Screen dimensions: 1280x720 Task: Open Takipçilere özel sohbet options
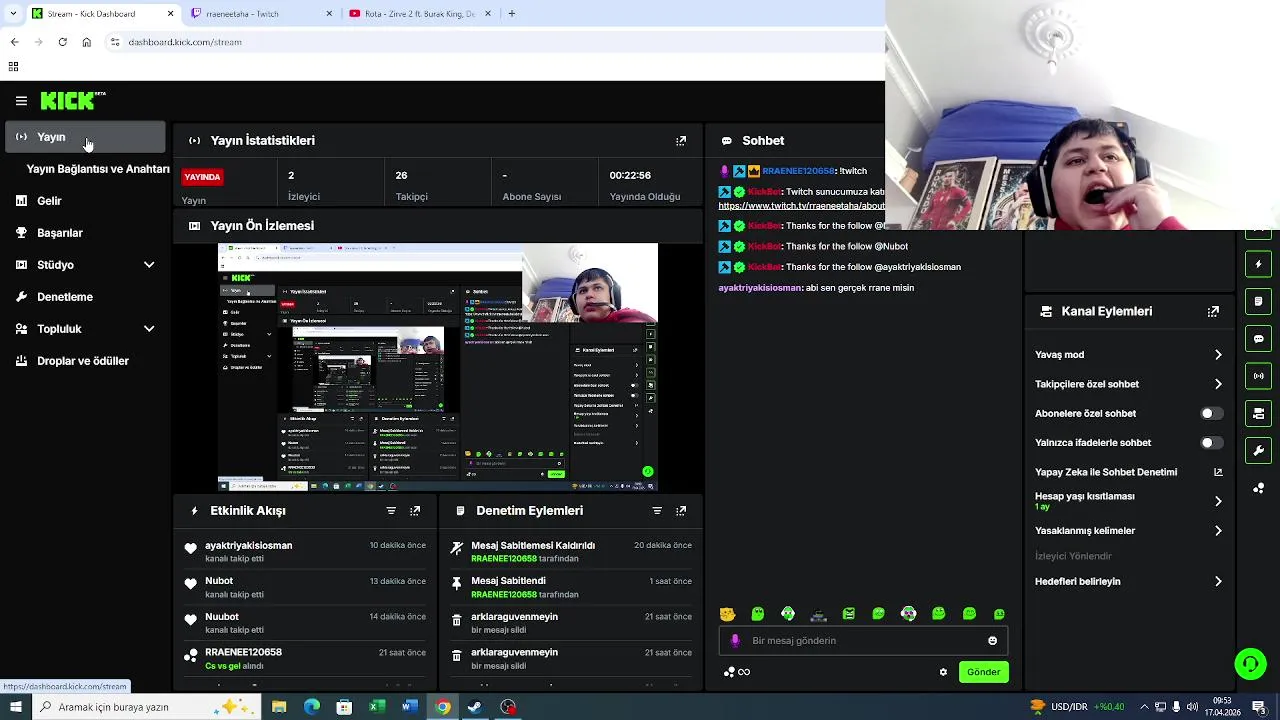[x=1128, y=384]
